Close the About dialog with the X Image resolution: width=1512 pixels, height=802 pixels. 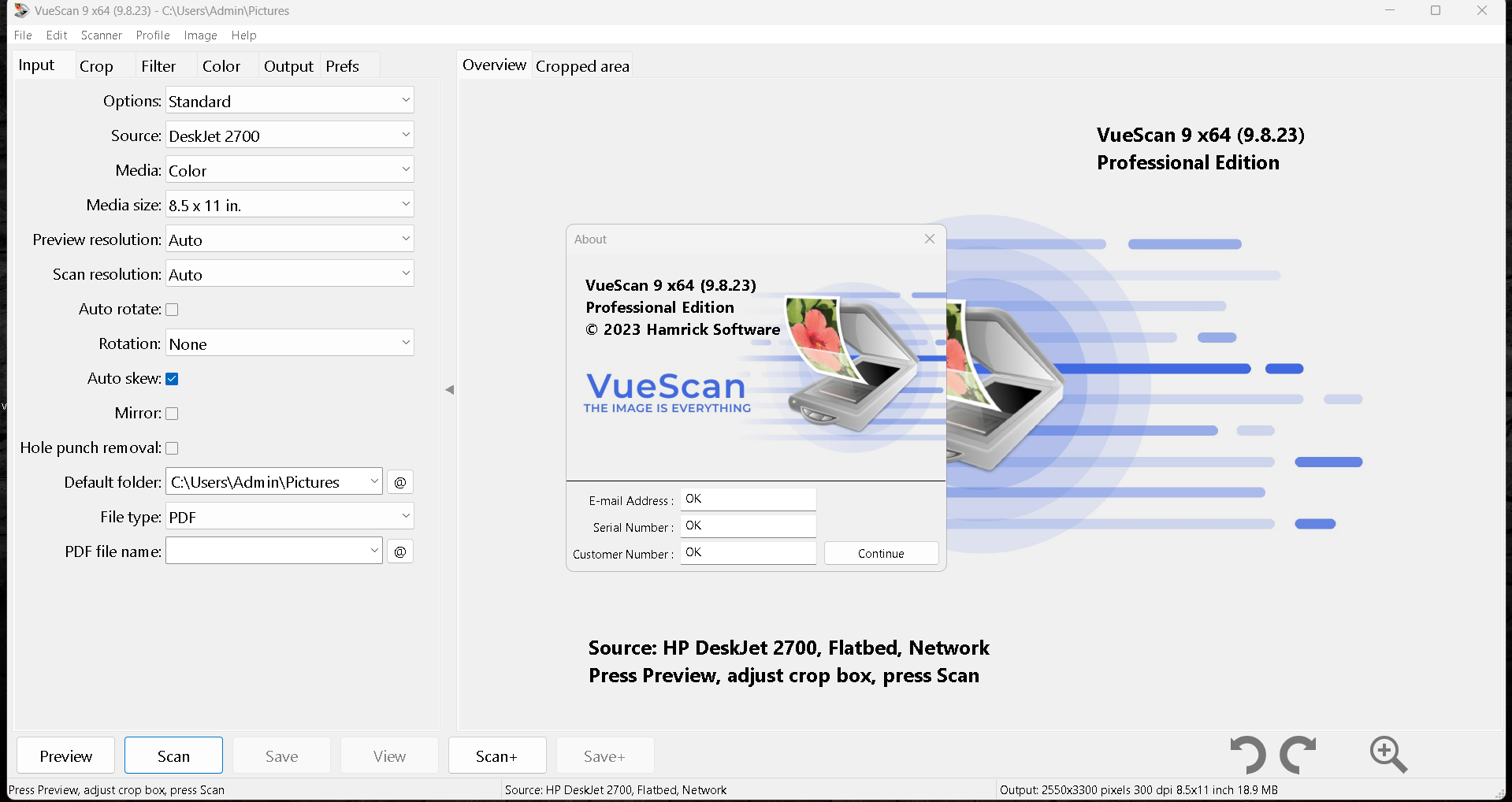point(930,239)
